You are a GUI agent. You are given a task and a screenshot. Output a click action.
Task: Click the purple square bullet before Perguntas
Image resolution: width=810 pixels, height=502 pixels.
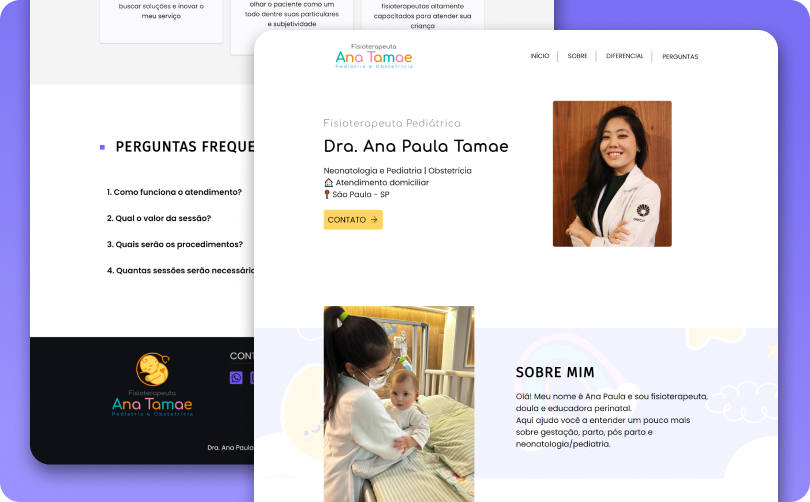tap(102, 147)
